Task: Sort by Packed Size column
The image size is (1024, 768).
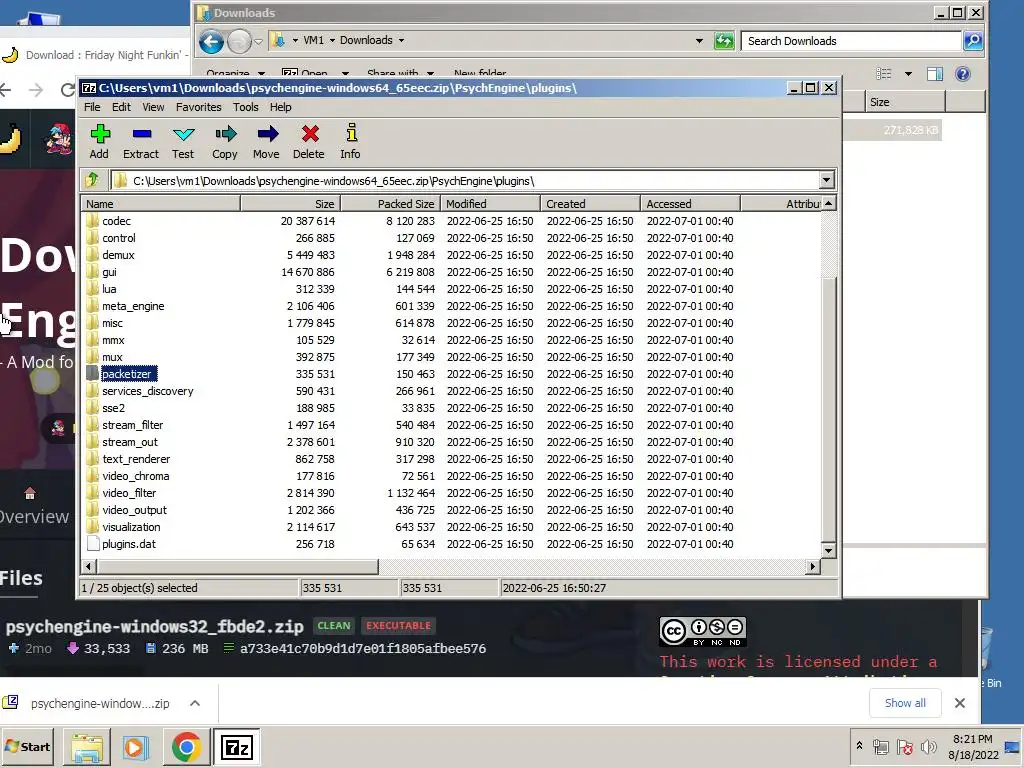Action: click(x=391, y=204)
